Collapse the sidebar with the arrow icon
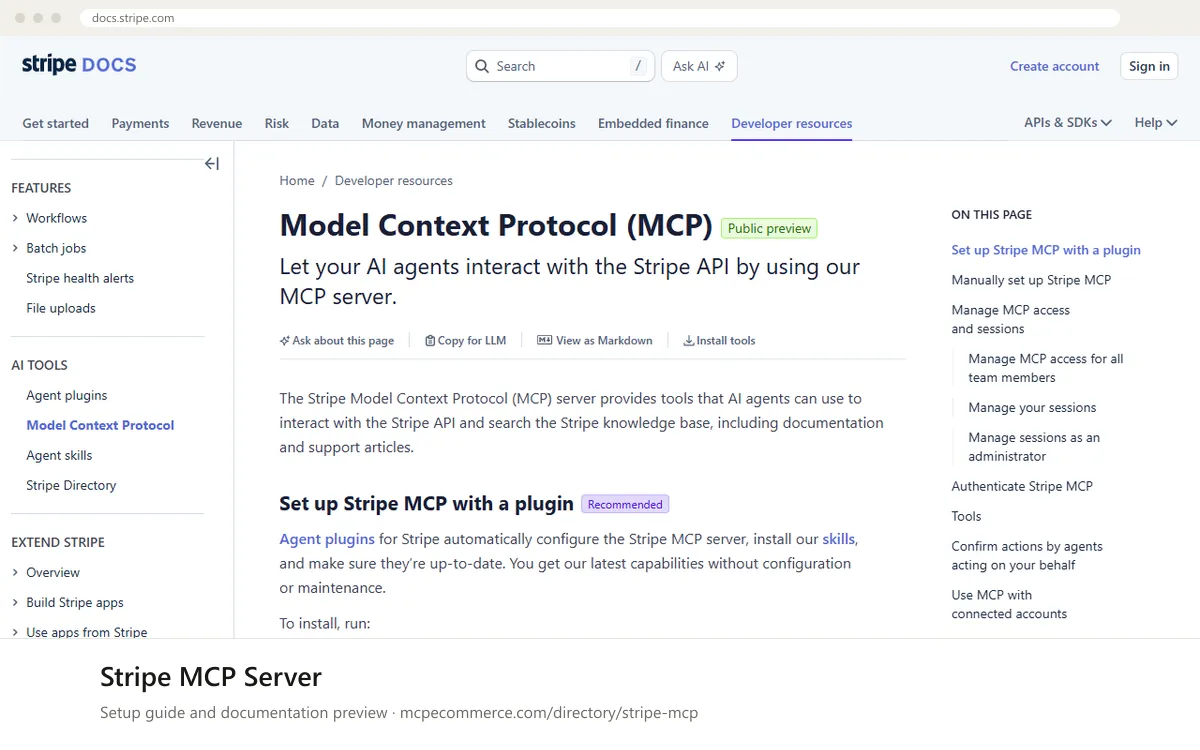The width and height of the screenshot is (1200, 750). click(x=212, y=164)
